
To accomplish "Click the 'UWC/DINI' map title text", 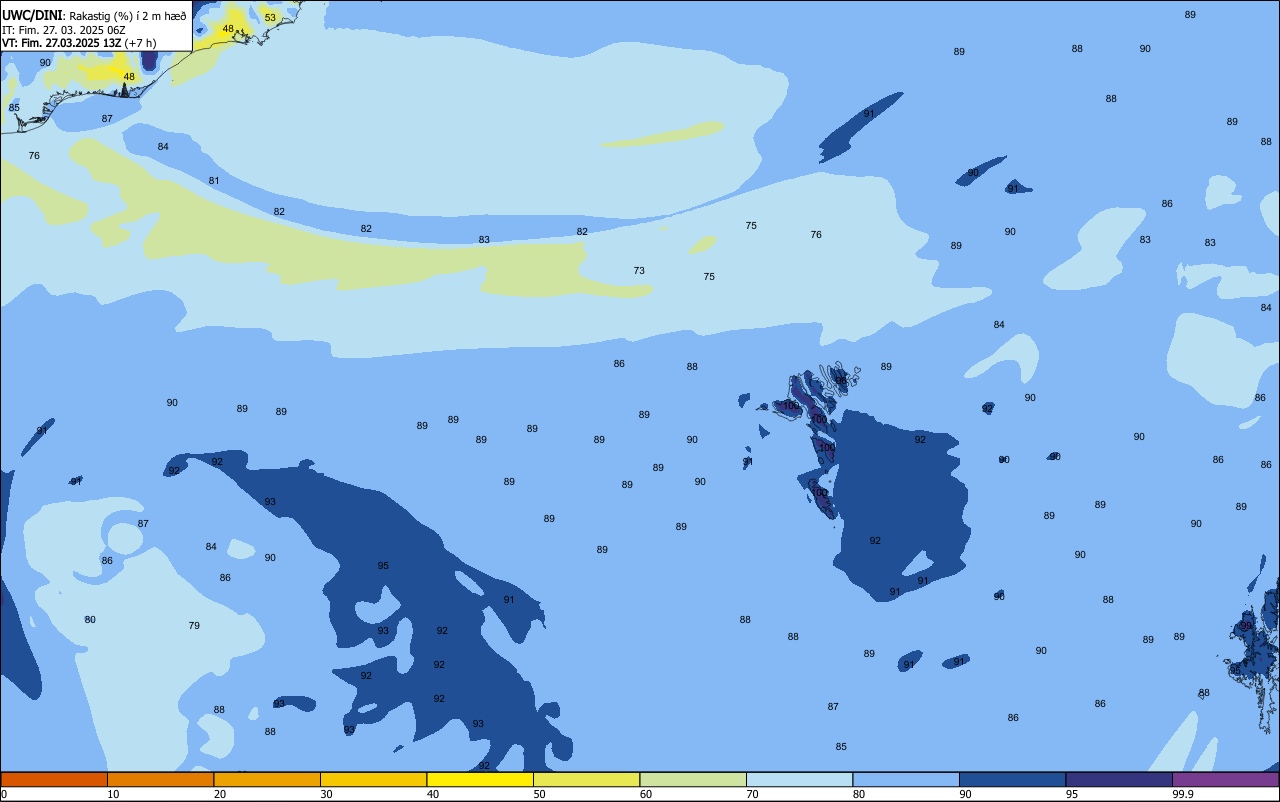I will tap(32, 15).
